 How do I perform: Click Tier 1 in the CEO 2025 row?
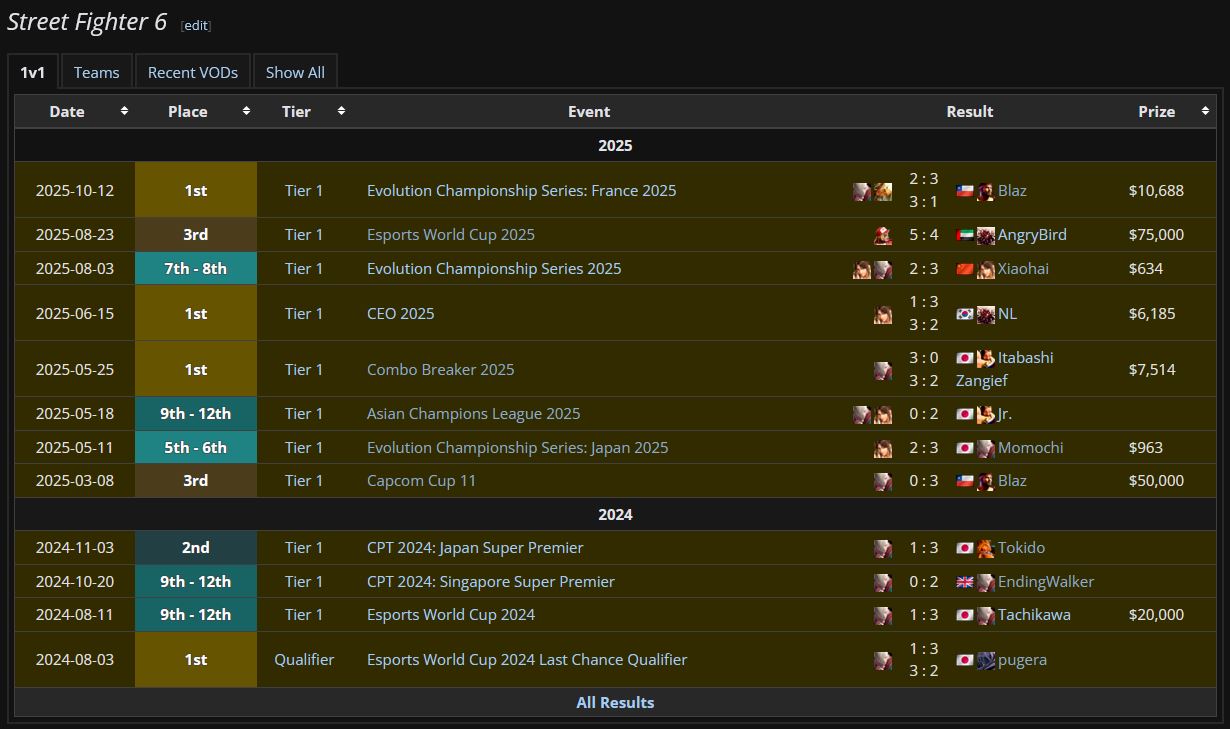coord(304,313)
